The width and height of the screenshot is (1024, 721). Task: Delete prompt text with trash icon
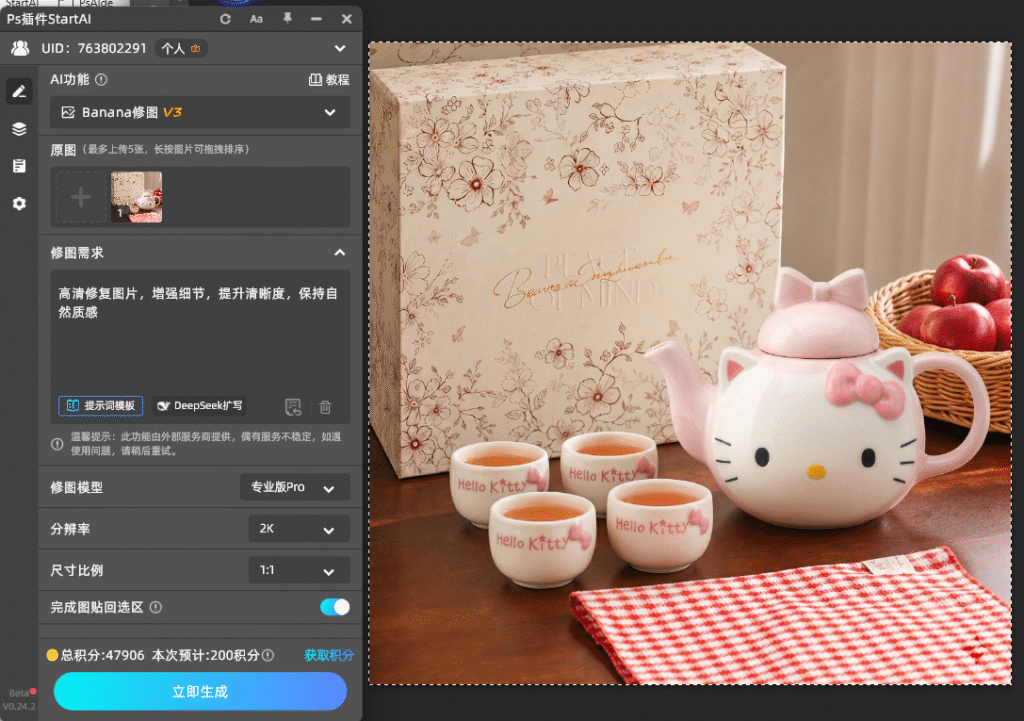coord(325,407)
